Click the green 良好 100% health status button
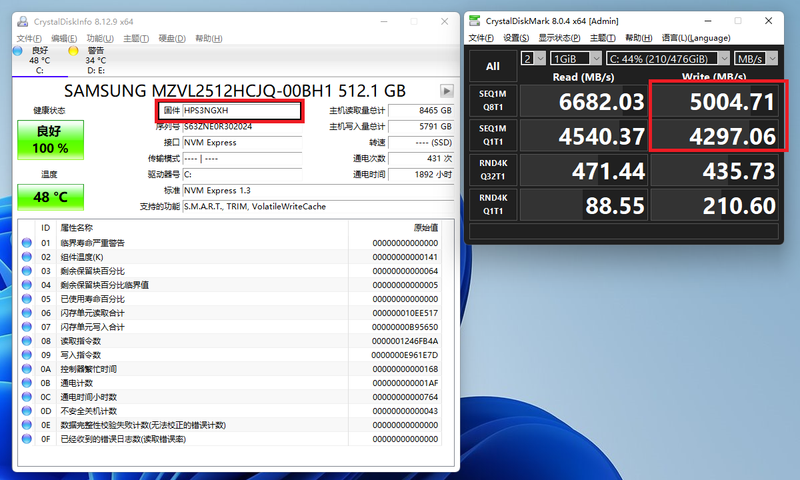 tap(51, 140)
